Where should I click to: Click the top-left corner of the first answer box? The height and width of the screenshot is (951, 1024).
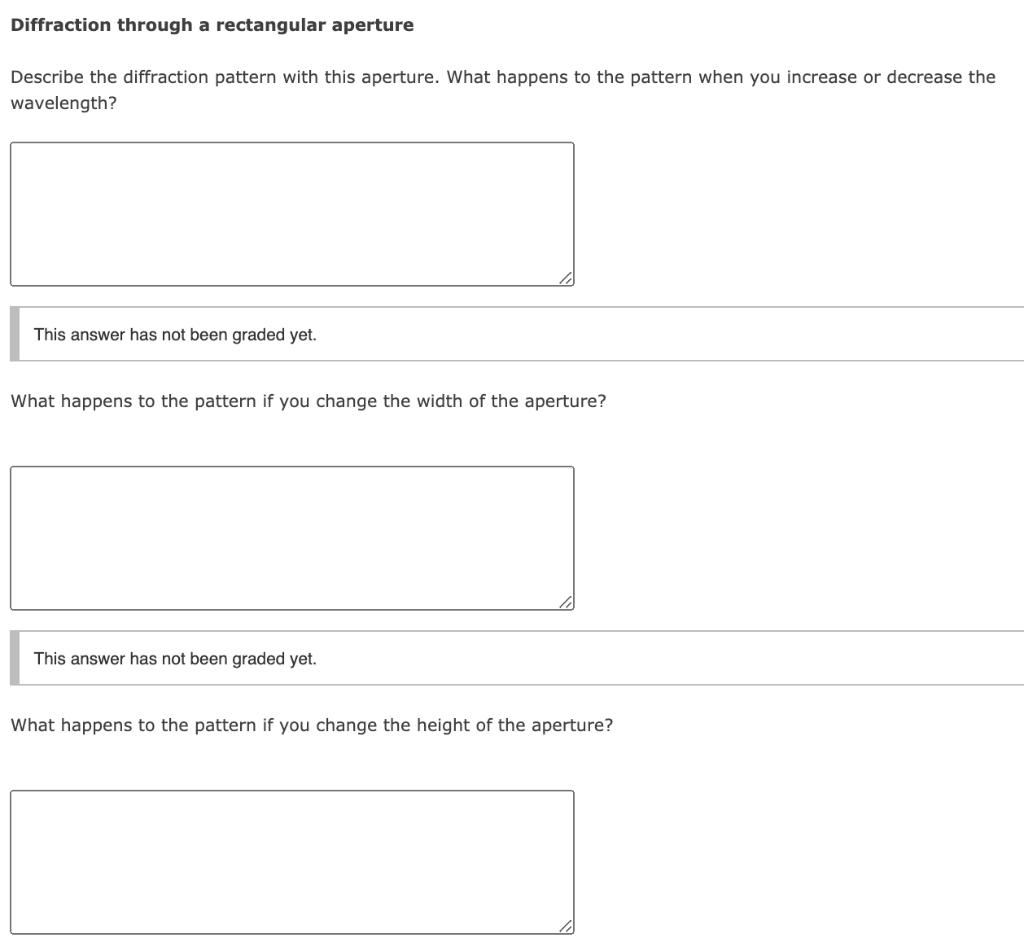(13, 144)
